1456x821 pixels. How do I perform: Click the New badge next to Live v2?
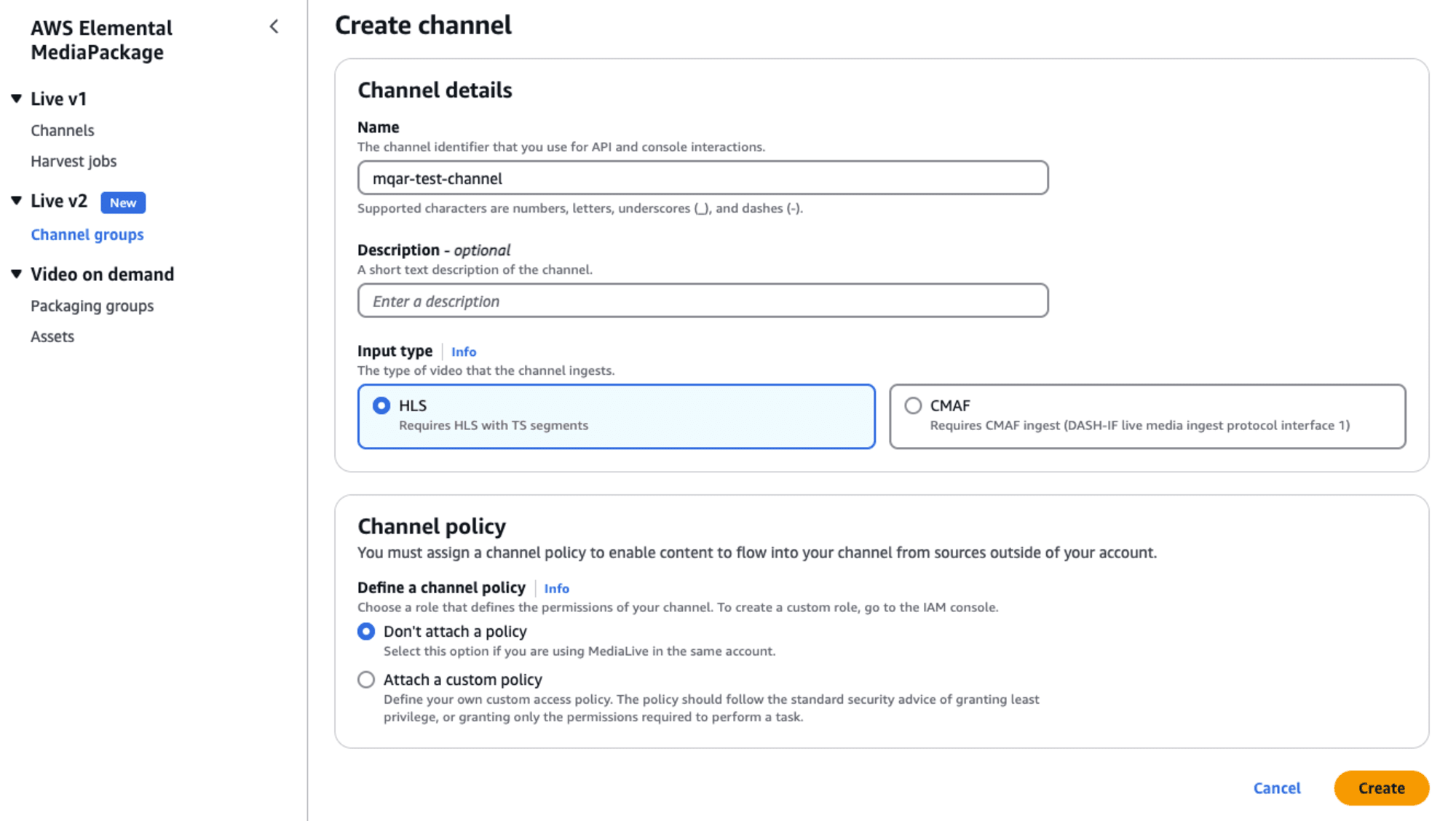coord(123,202)
